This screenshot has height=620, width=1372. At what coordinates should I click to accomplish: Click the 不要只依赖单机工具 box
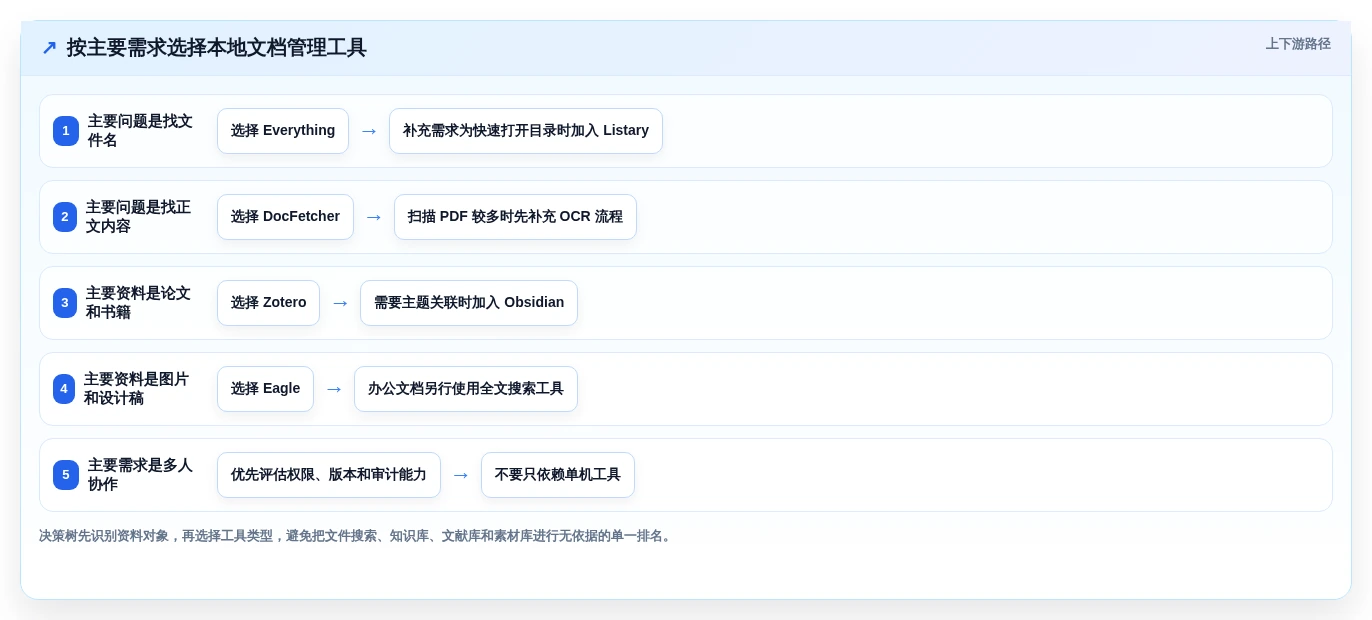click(558, 475)
